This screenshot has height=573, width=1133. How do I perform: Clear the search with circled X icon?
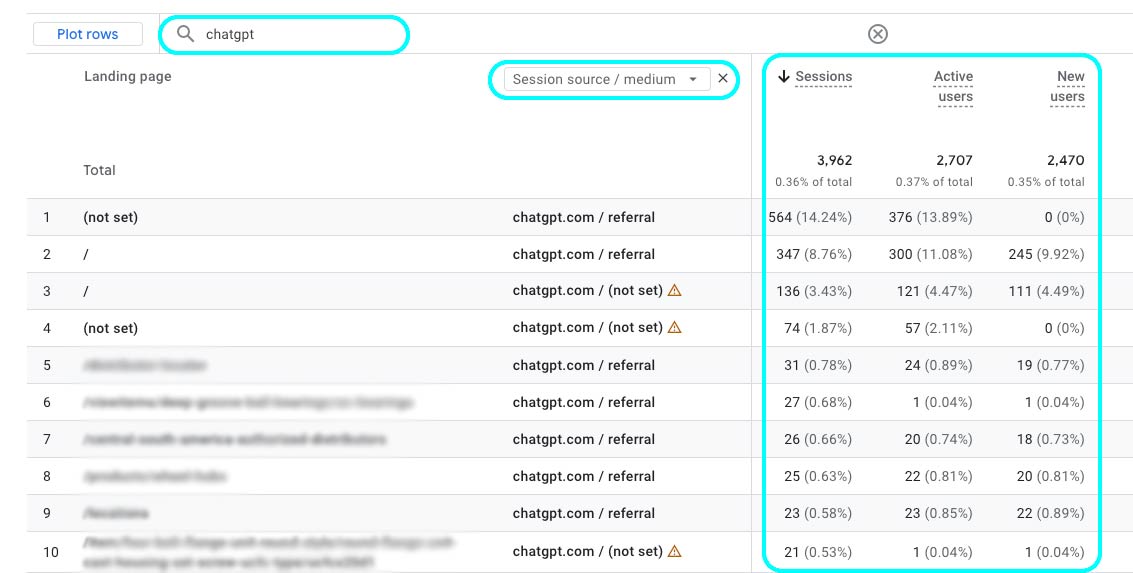(x=877, y=34)
